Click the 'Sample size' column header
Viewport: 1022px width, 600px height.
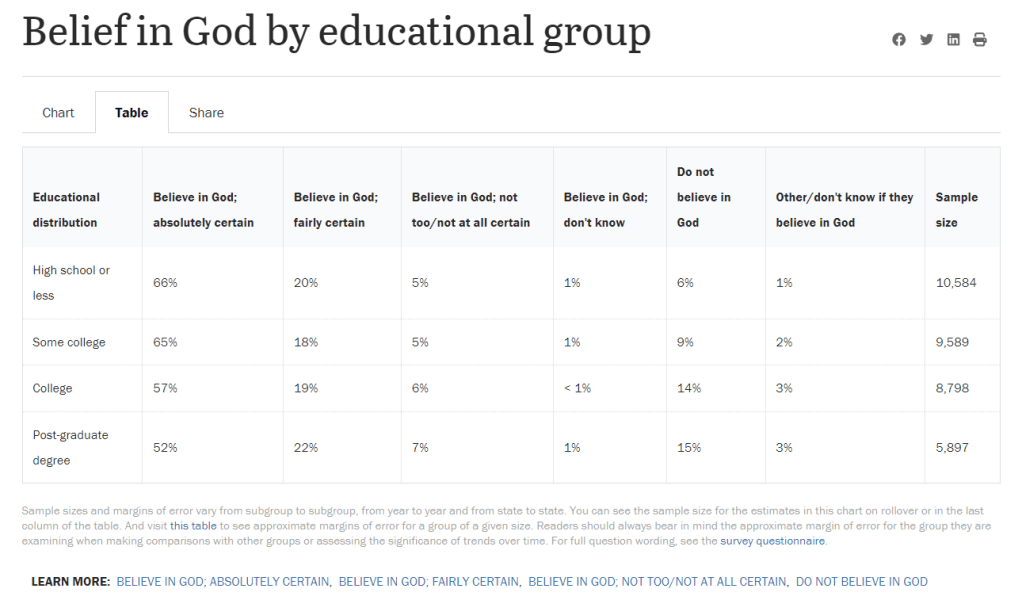(x=956, y=210)
